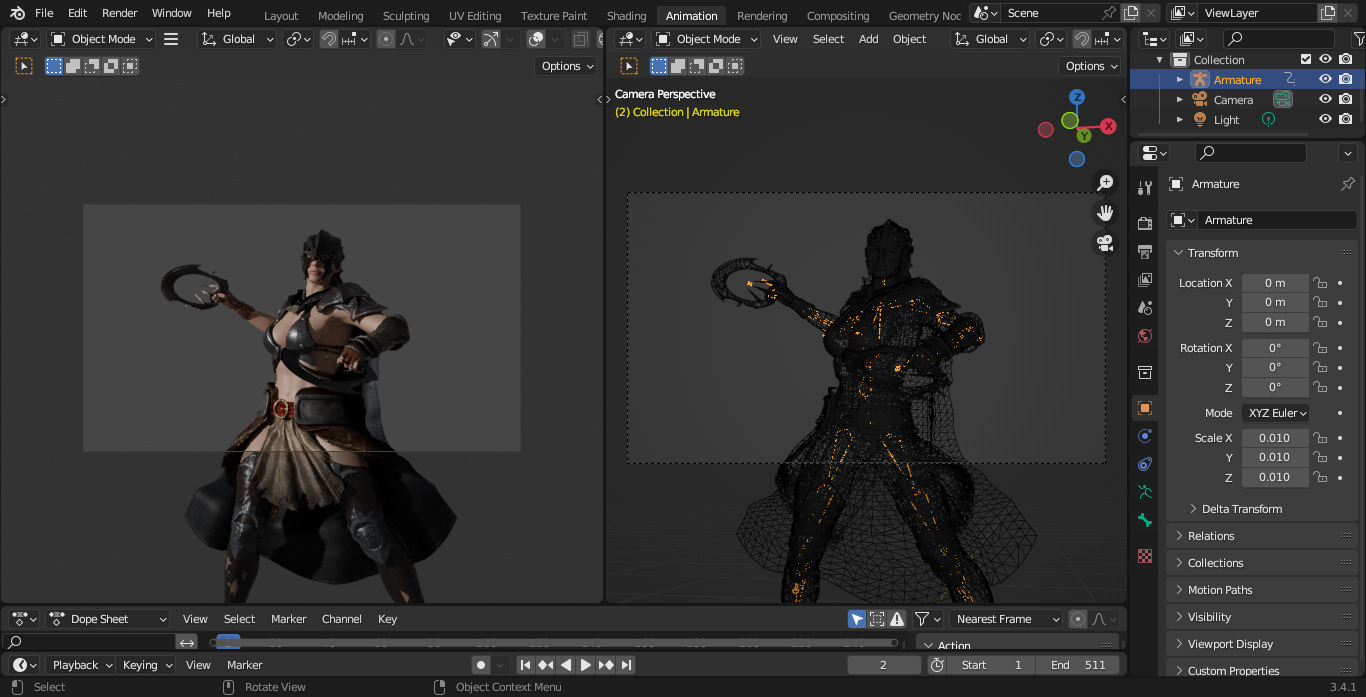Hide Armature in viewport via eye icon
This screenshot has width=1366, height=697.
pyautogui.click(x=1325, y=80)
